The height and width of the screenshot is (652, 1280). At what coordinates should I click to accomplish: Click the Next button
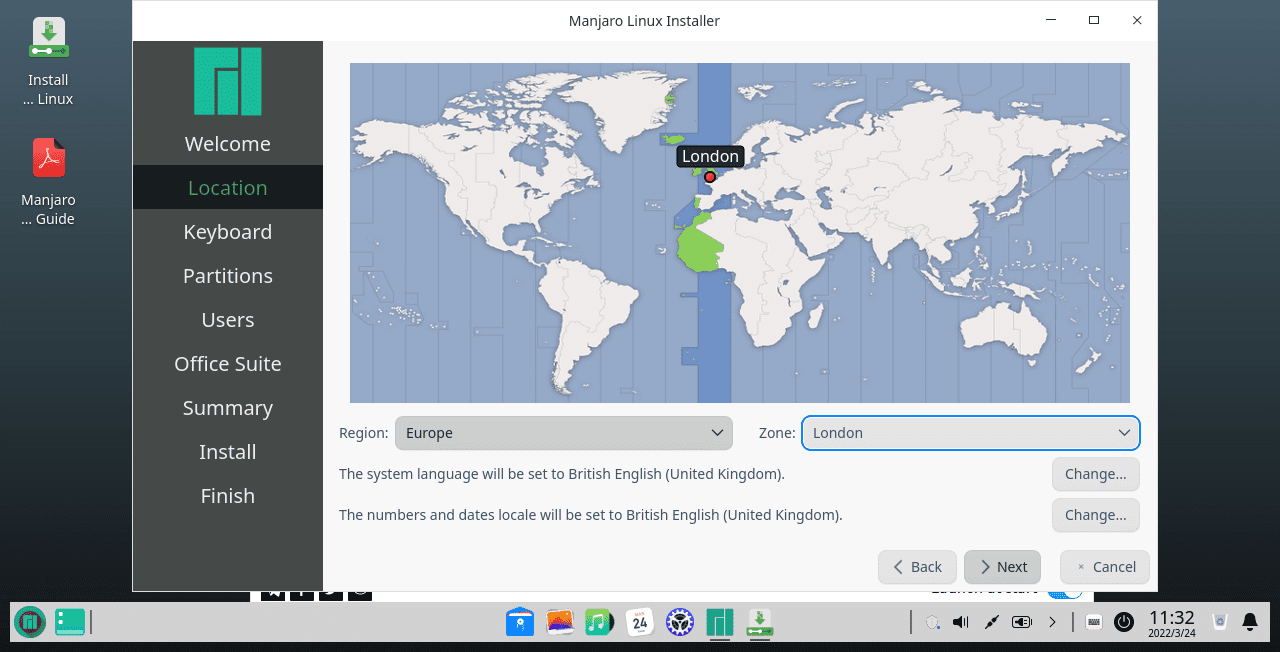click(x=1002, y=567)
